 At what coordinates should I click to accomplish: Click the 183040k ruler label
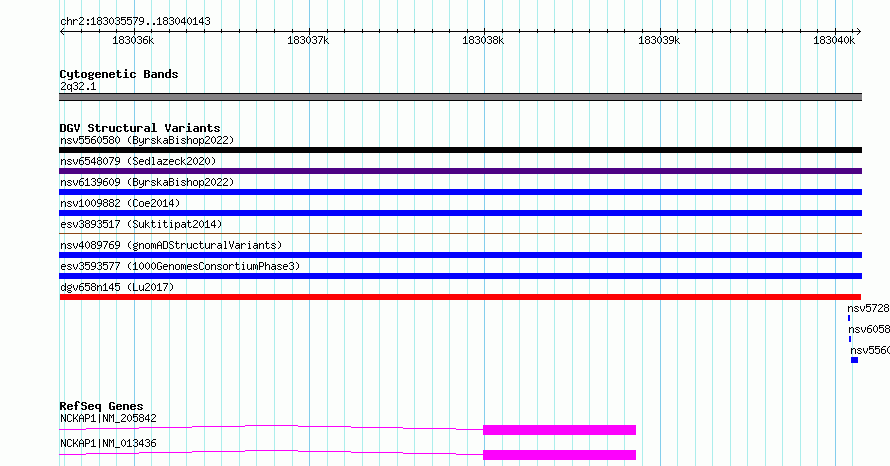834,40
